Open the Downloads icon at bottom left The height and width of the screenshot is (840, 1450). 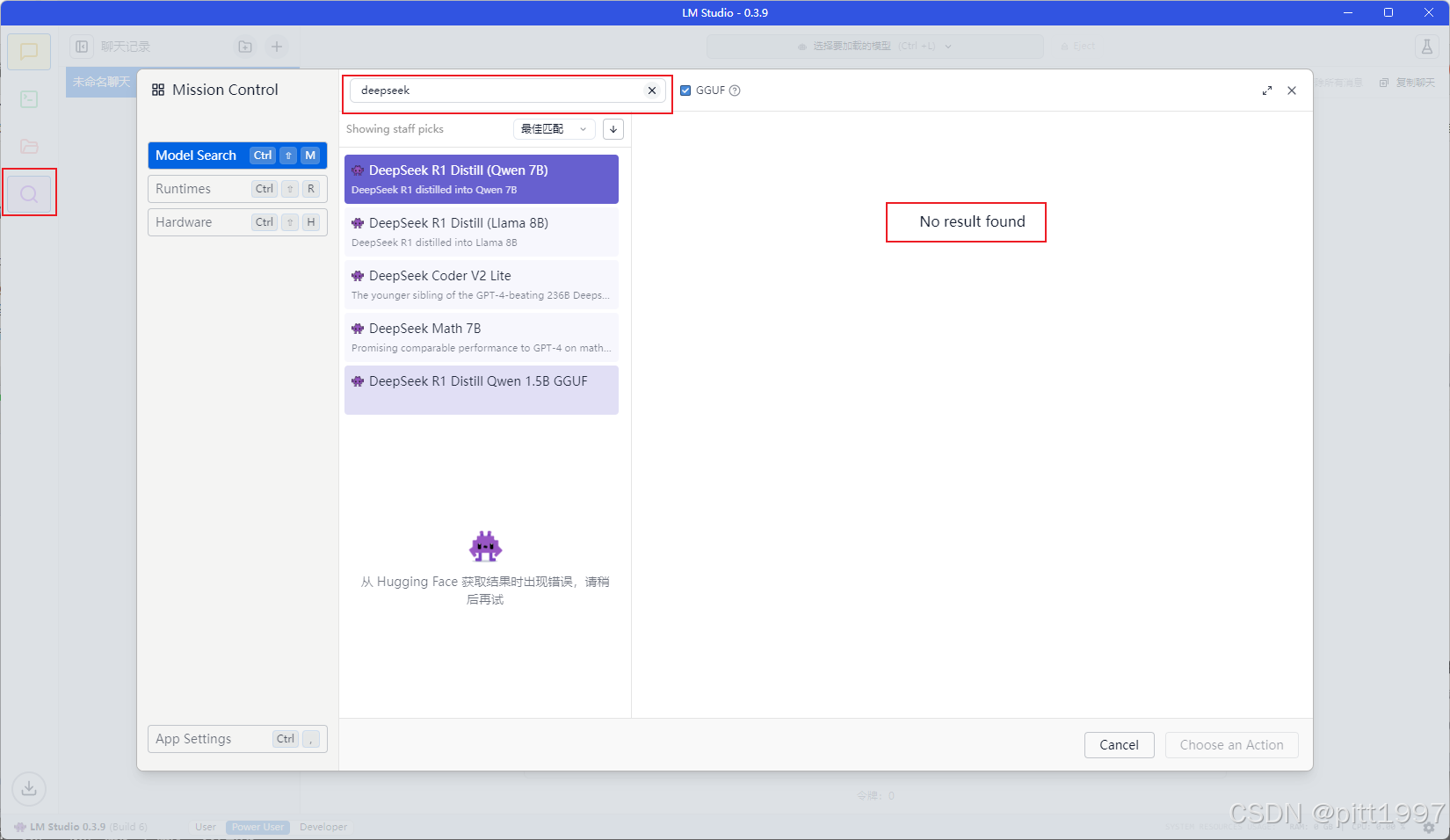[x=29, y=788]
